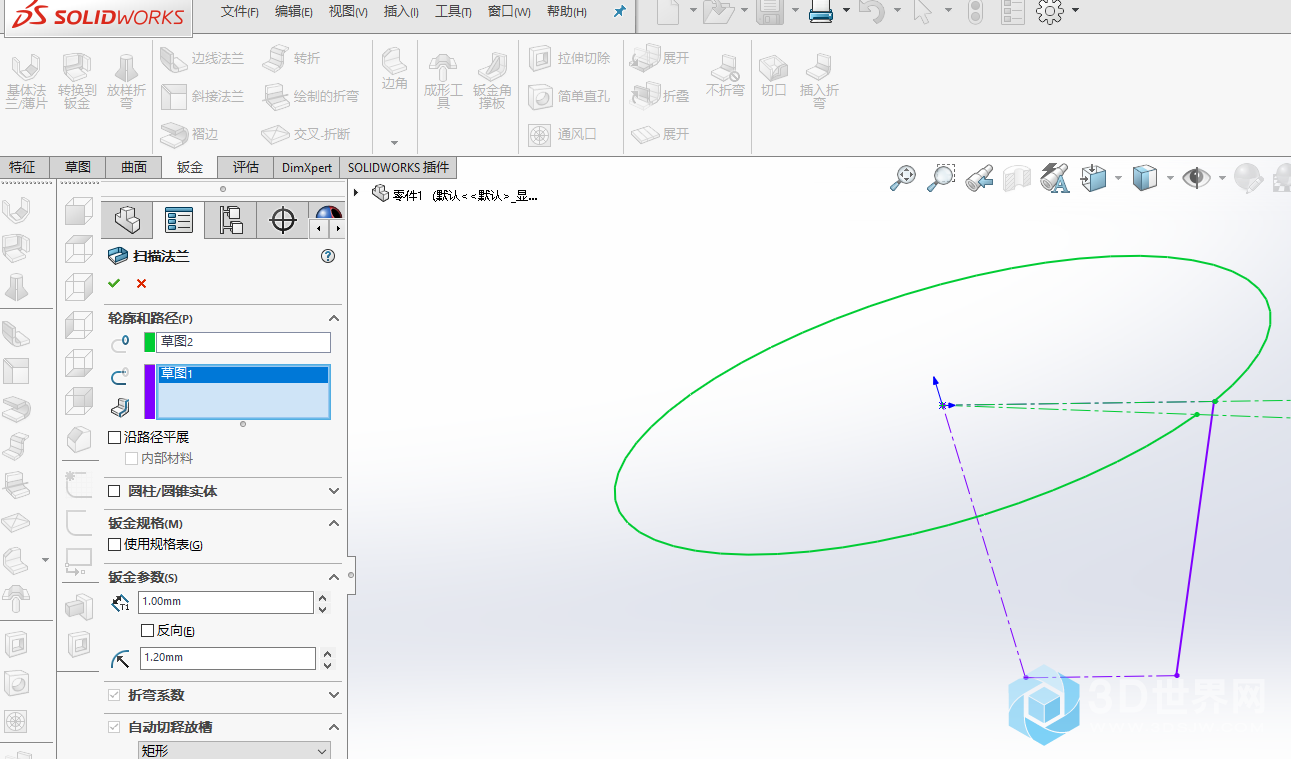Open the 编辑(E) menu
The width and height of the screenshot is (1291, 759).
(x=293, y=11)
